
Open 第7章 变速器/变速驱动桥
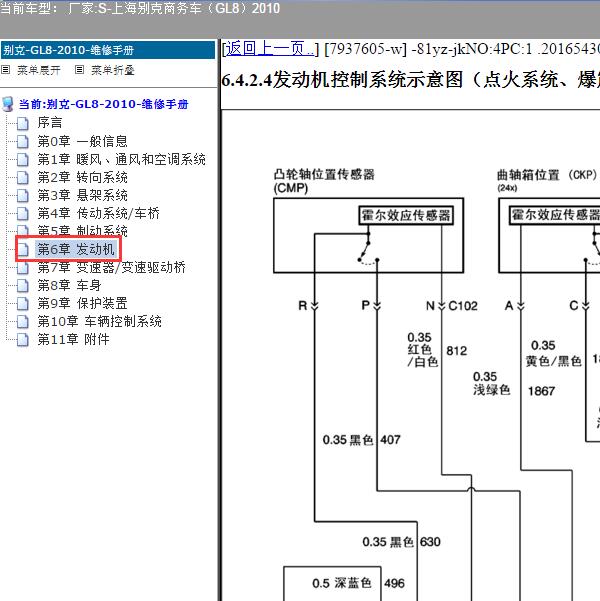tap(112, 267)
